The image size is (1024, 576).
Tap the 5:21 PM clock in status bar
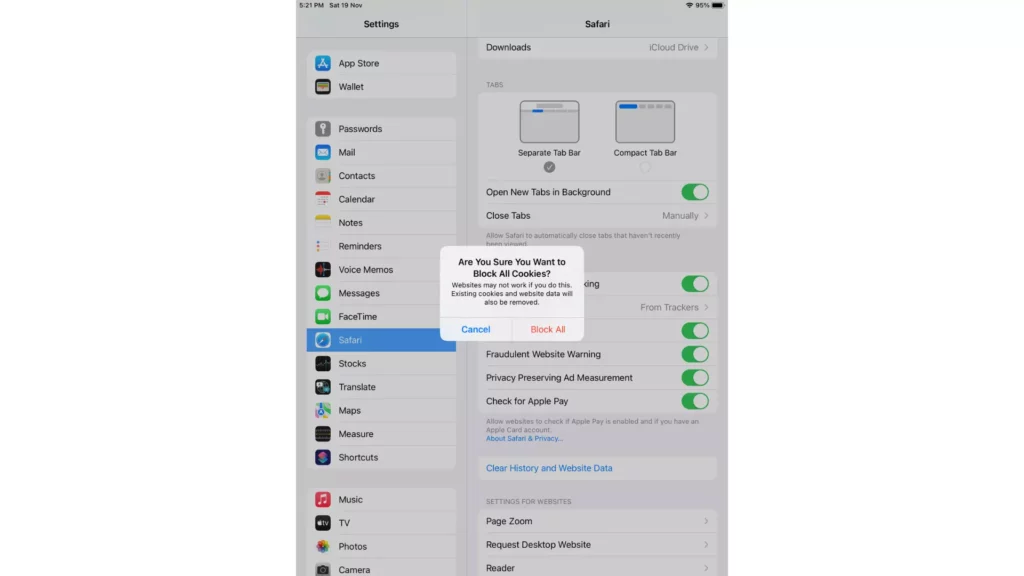[312, 5]
